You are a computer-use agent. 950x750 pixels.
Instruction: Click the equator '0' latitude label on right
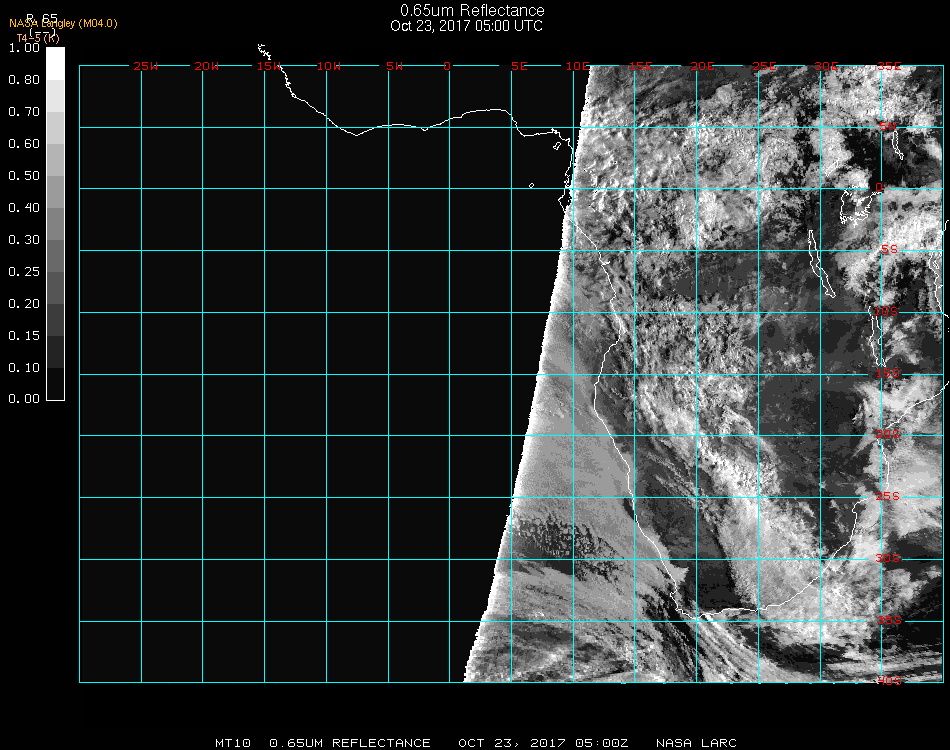point(879,188)
